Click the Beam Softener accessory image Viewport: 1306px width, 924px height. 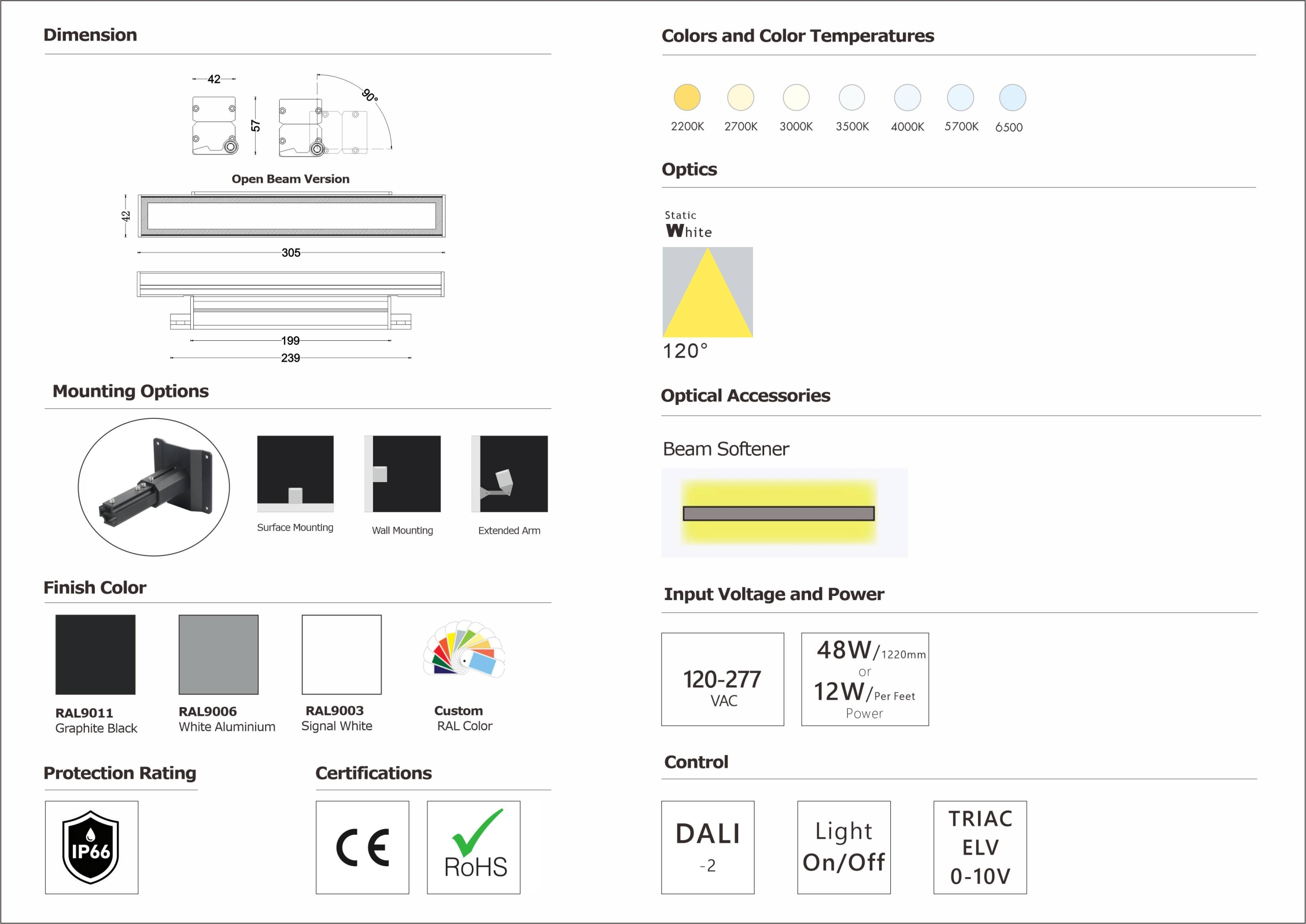[784, 513]
